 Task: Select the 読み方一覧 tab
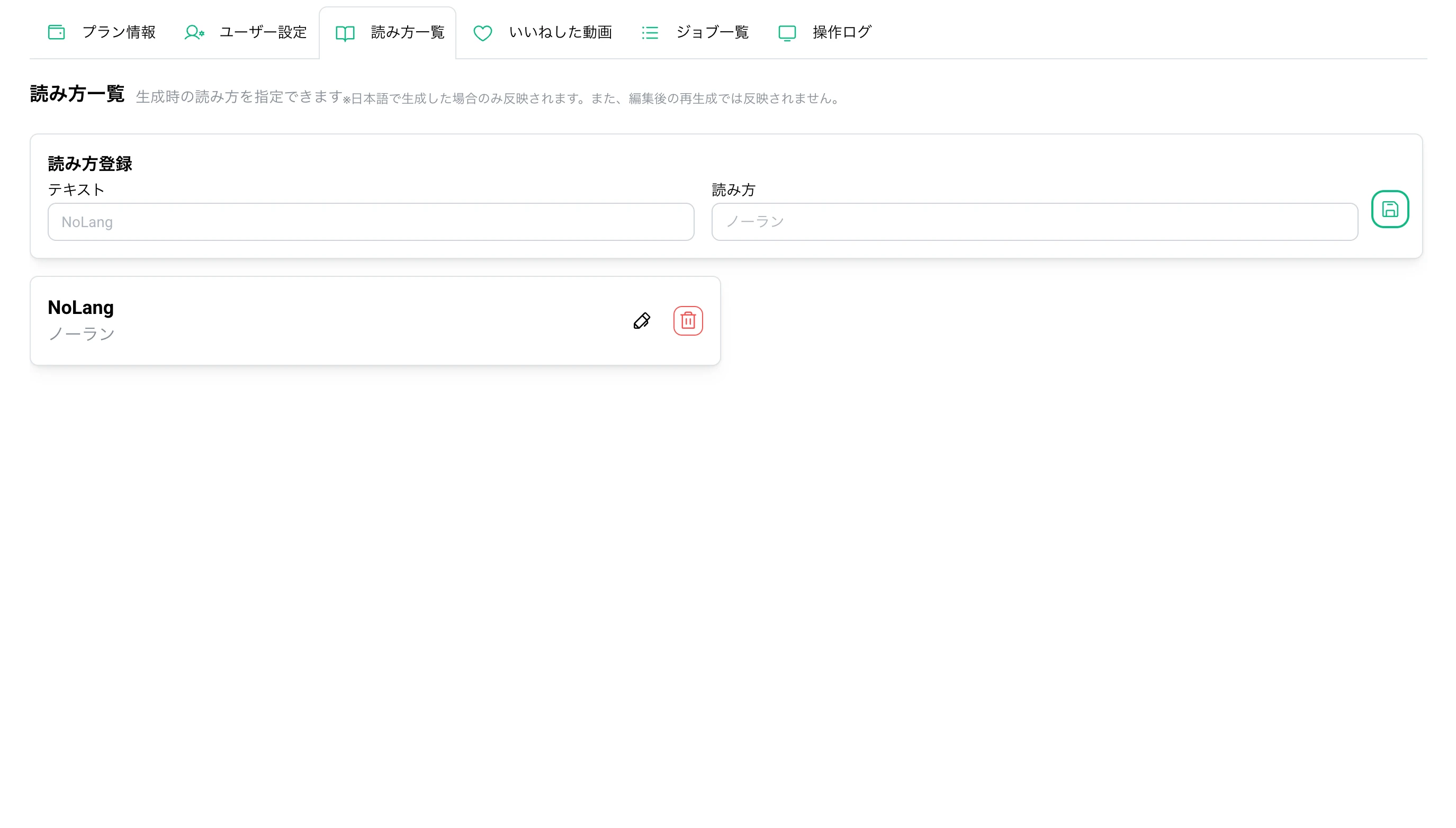click(388, 33)
